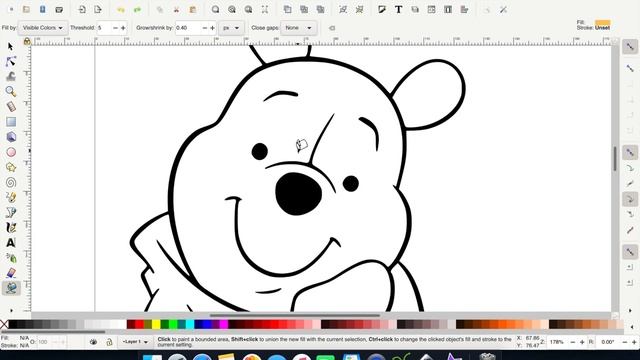Select the Spray tool
The image size is (640, 360).
tap(11, 258)
